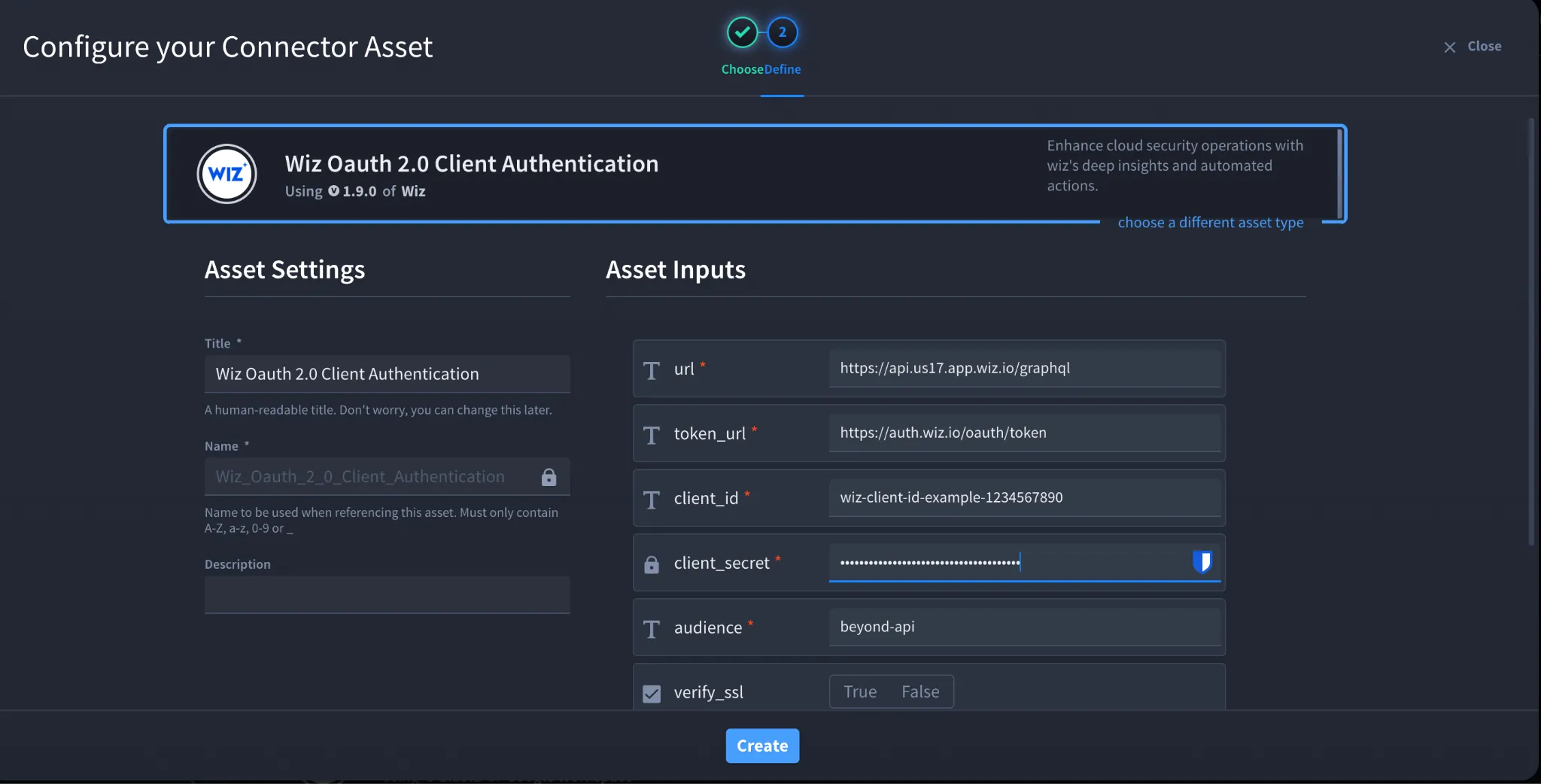Click the completed Choose step checkmark
This screenshot has width=1541, height=784.
pos(742,32)
